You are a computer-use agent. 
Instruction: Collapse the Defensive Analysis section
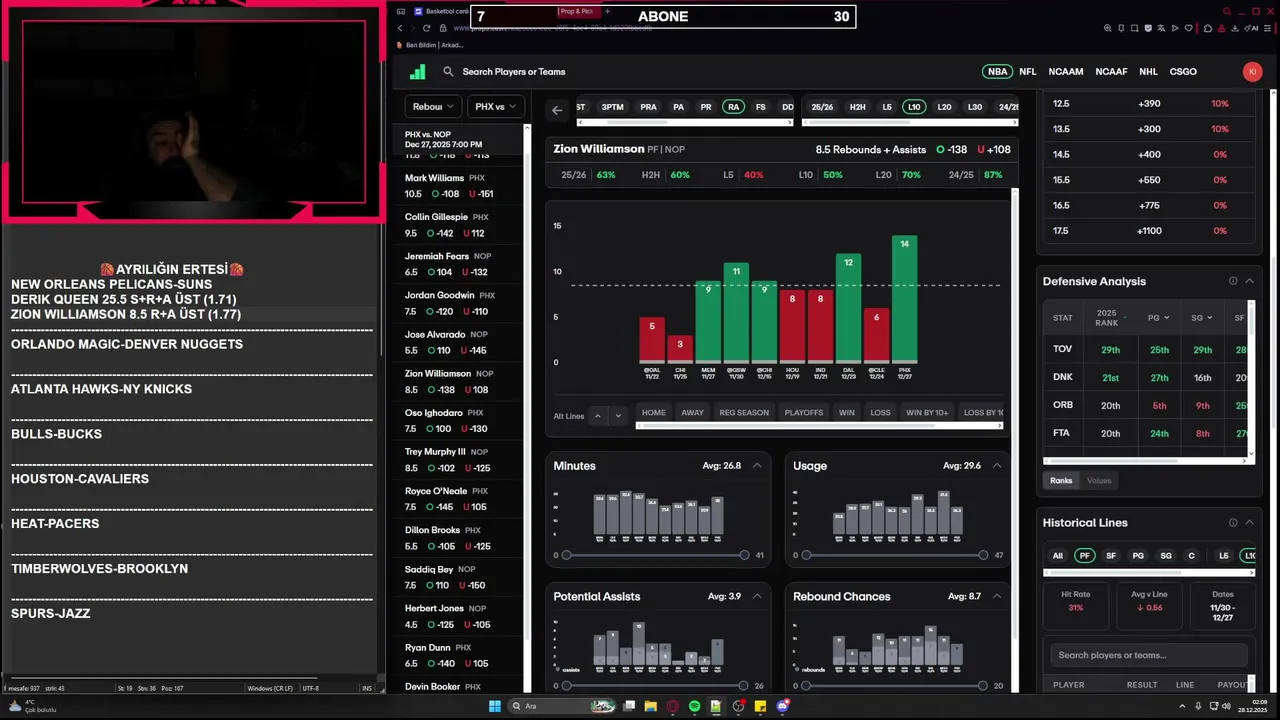tap(1249, 281)
